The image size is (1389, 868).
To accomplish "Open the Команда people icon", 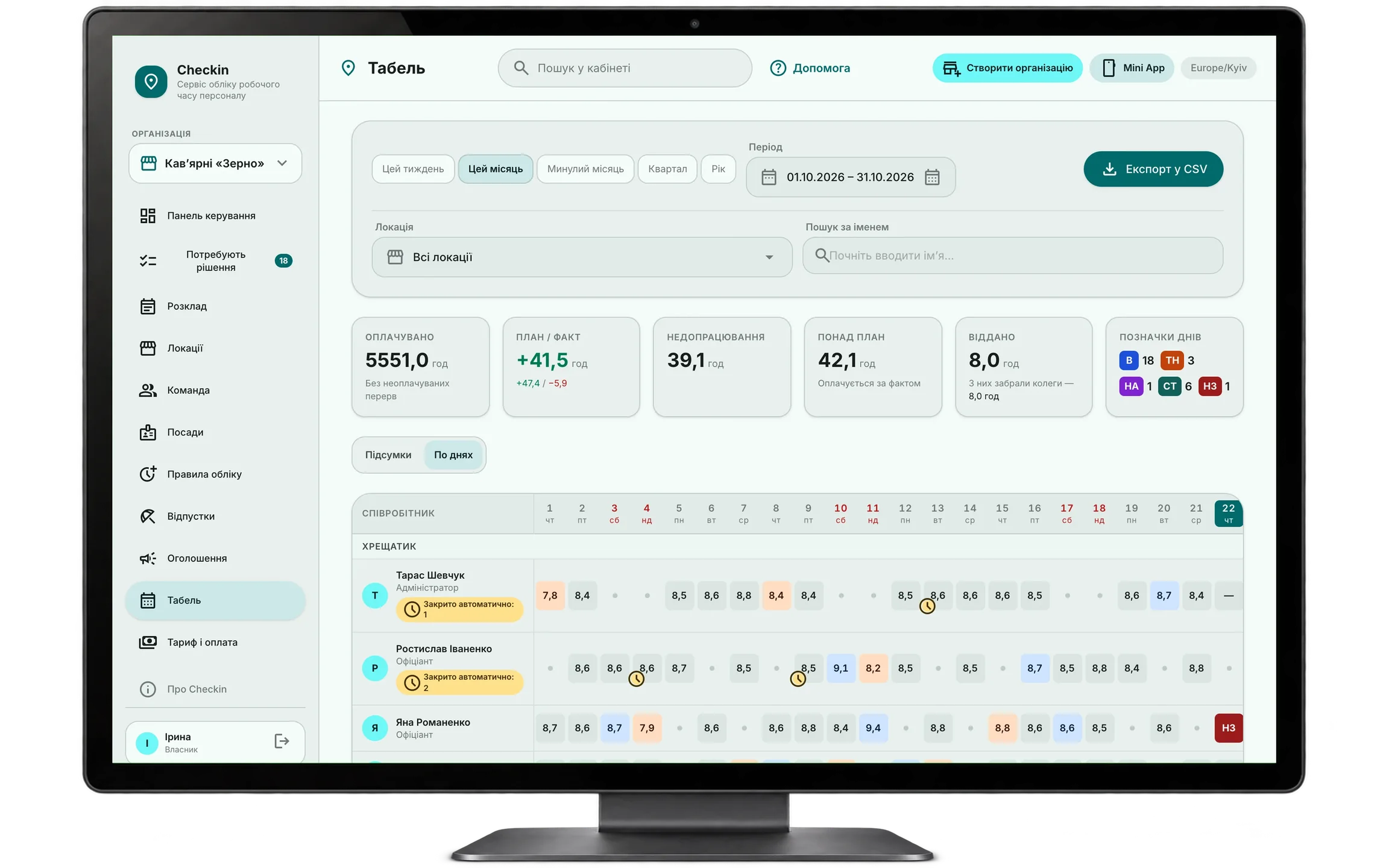I will (148, 390).
